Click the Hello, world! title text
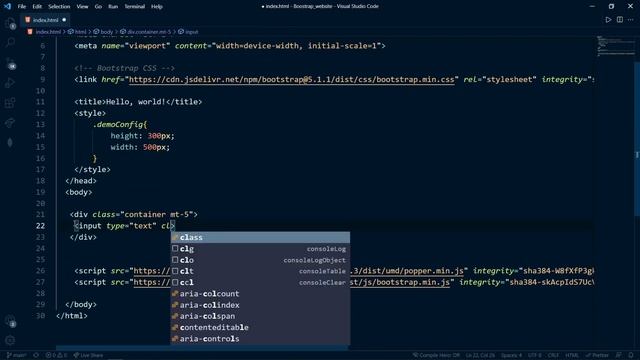This screenshot has width=640, height=360. 136,102
